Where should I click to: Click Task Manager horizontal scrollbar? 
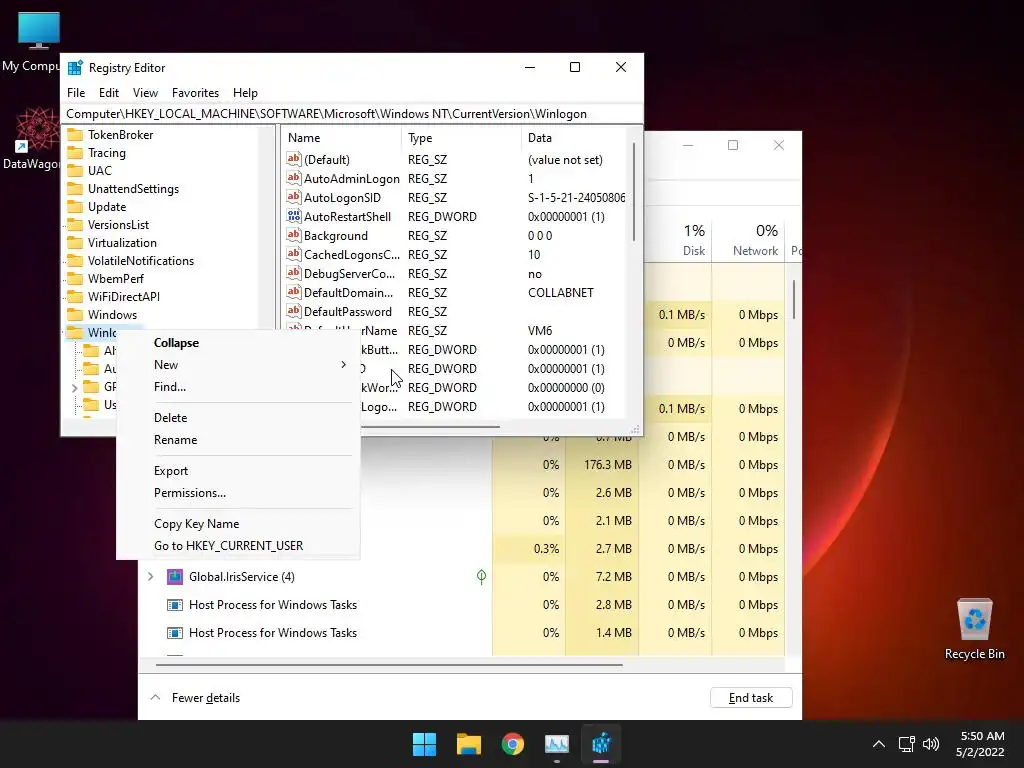pos(389,665)
